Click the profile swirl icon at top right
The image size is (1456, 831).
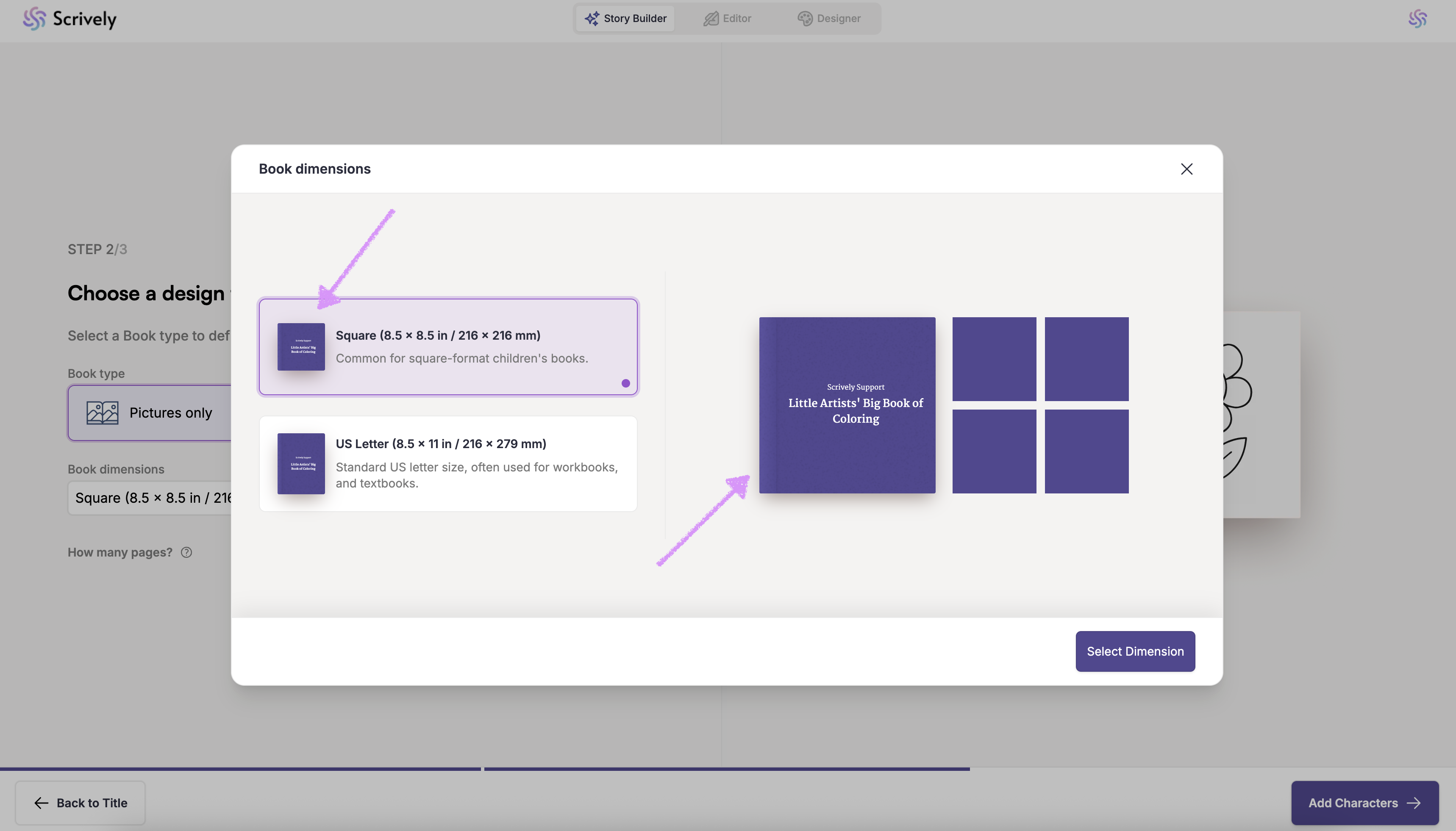[1417, 18]
